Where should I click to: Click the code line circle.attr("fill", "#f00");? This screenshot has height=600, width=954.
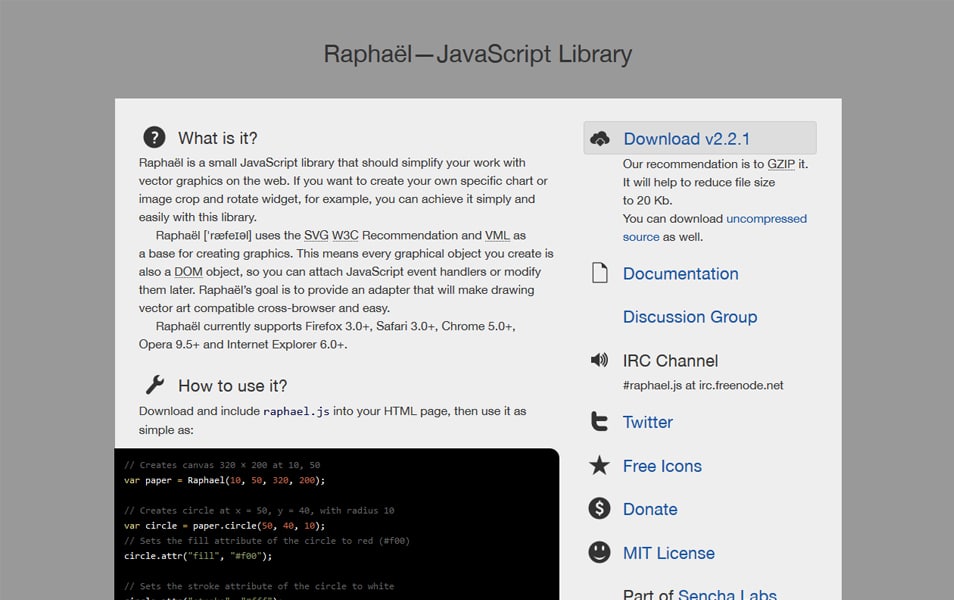click(x=198, y=556)
